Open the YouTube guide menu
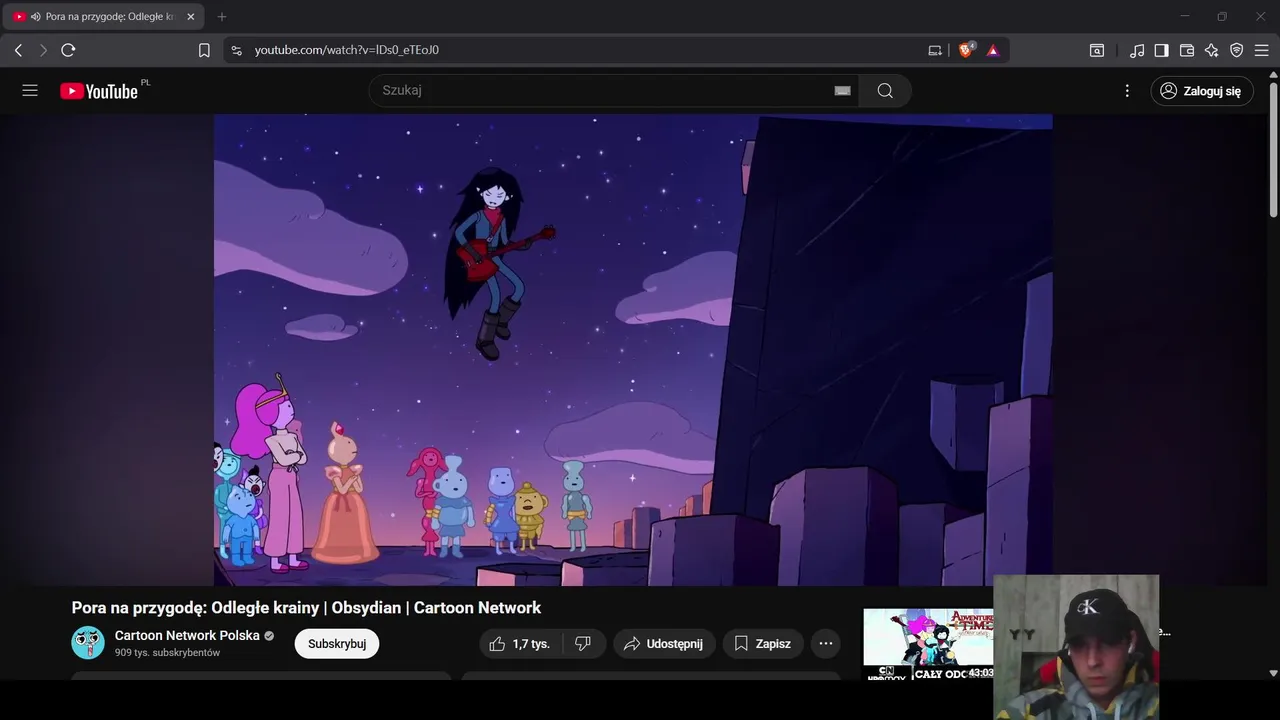1280x720 pixels. point(30,90)
